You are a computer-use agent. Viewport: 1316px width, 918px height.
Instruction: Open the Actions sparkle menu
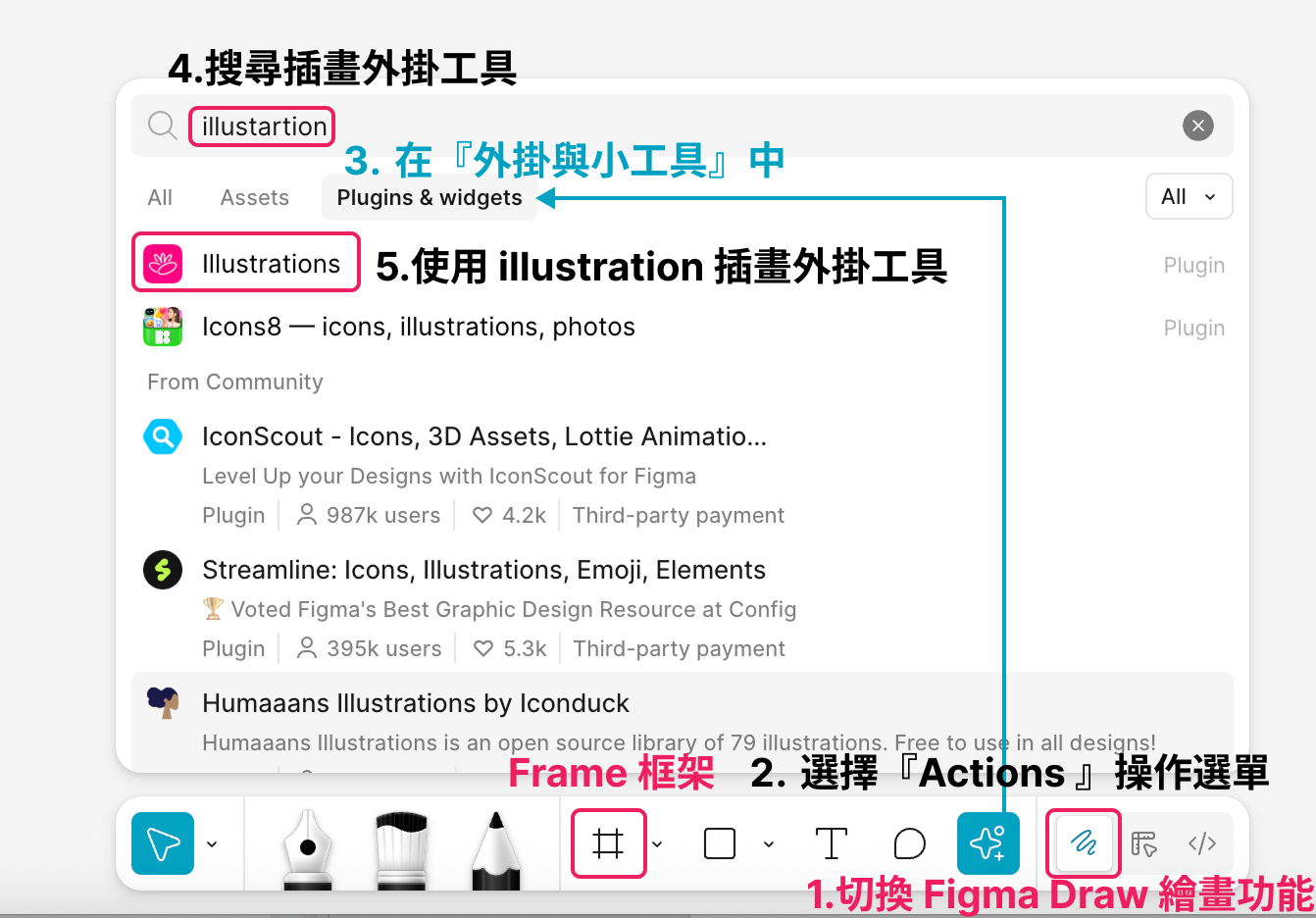click(x=987, y=842)
